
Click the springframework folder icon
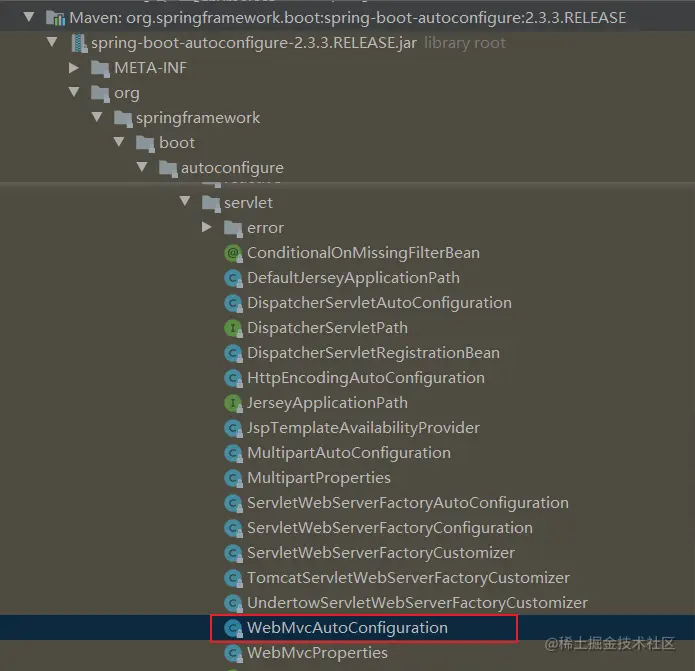coord(123,119)
